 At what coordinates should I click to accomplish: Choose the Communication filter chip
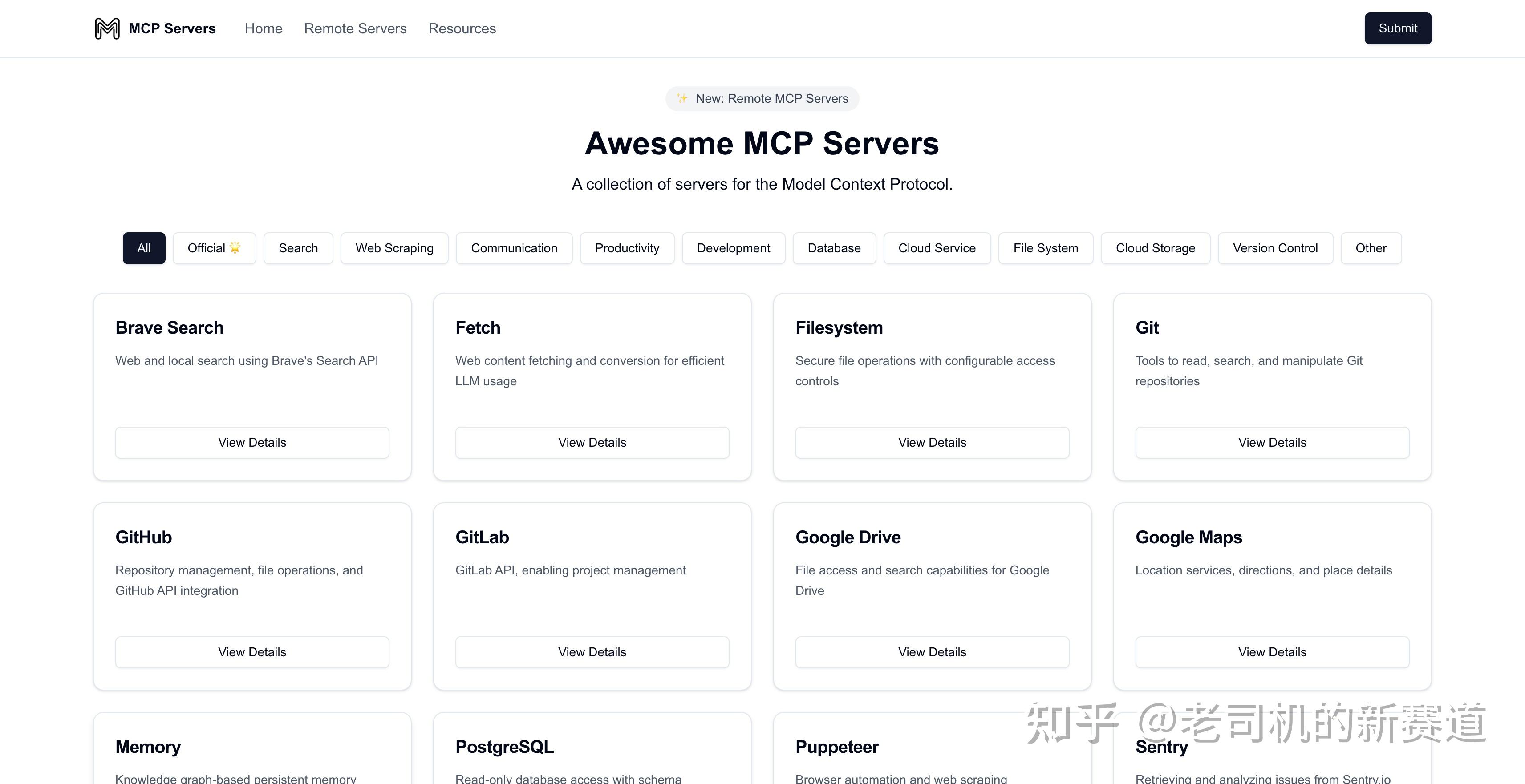click(x=514, y=248)
